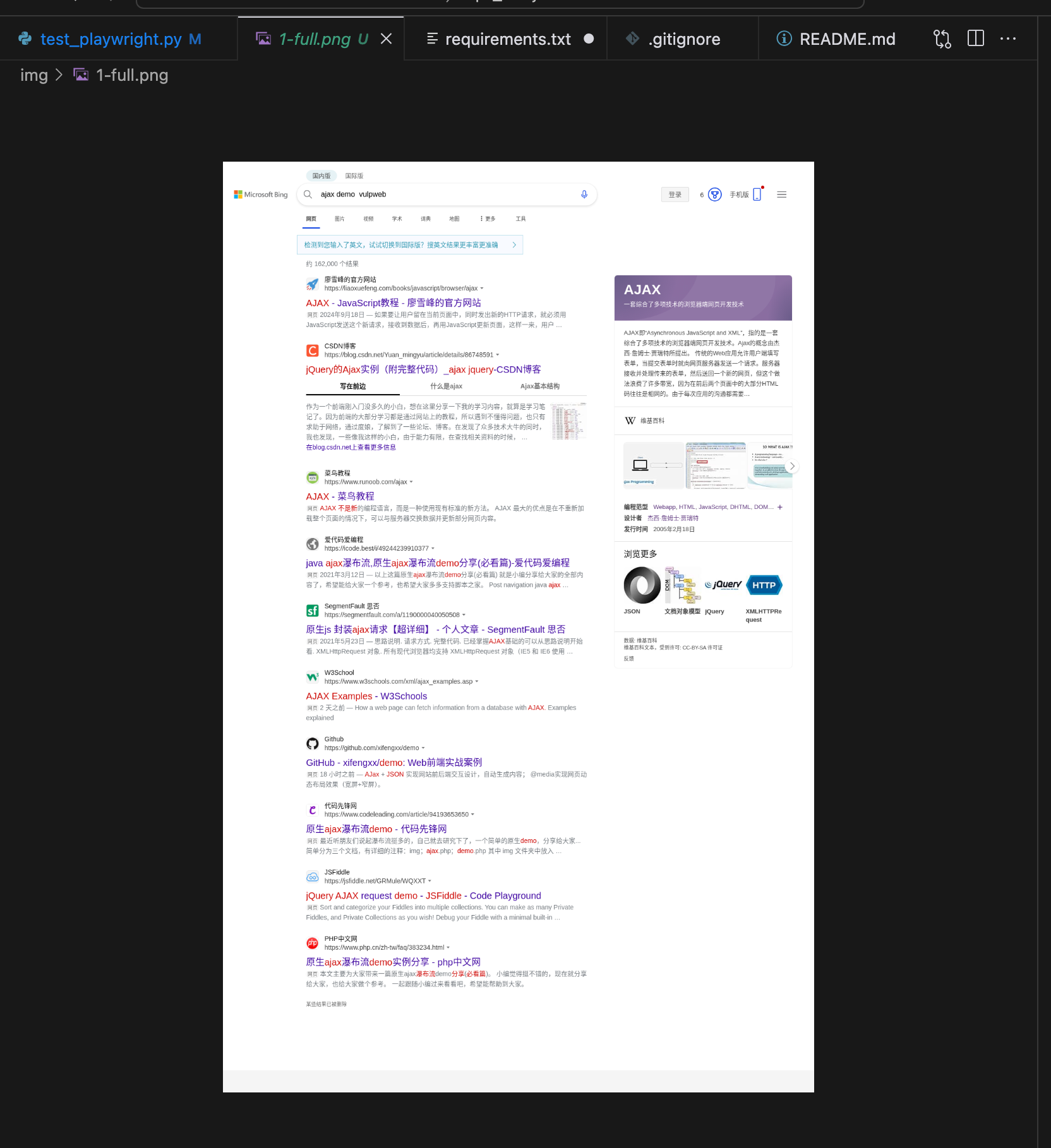This screenshot has height=1148, width=1051.
Task: Click the JSFiddle cloud favicon
Action: click(x=312, y=876)
